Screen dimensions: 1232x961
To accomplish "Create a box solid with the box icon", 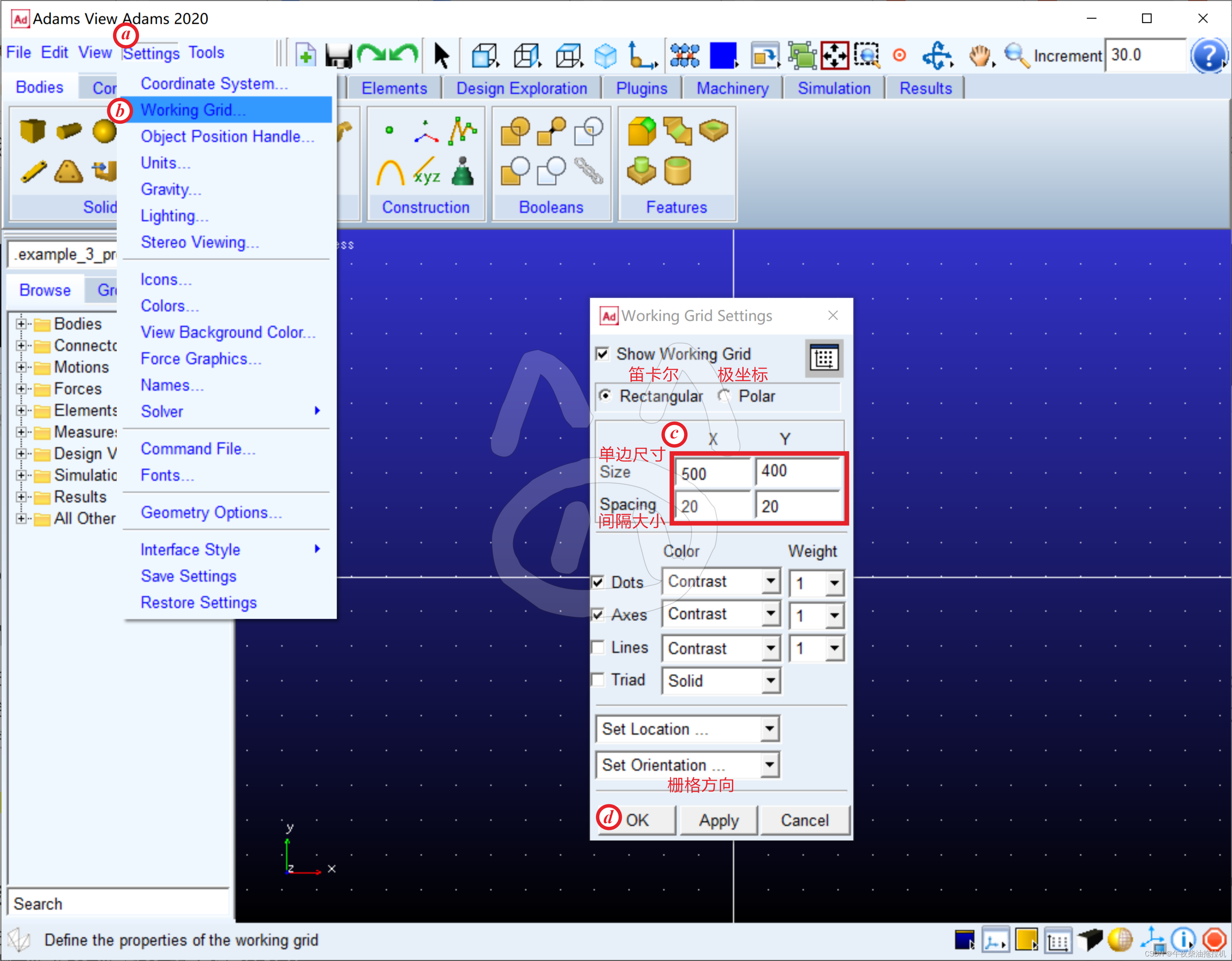I will pos(32,130).
